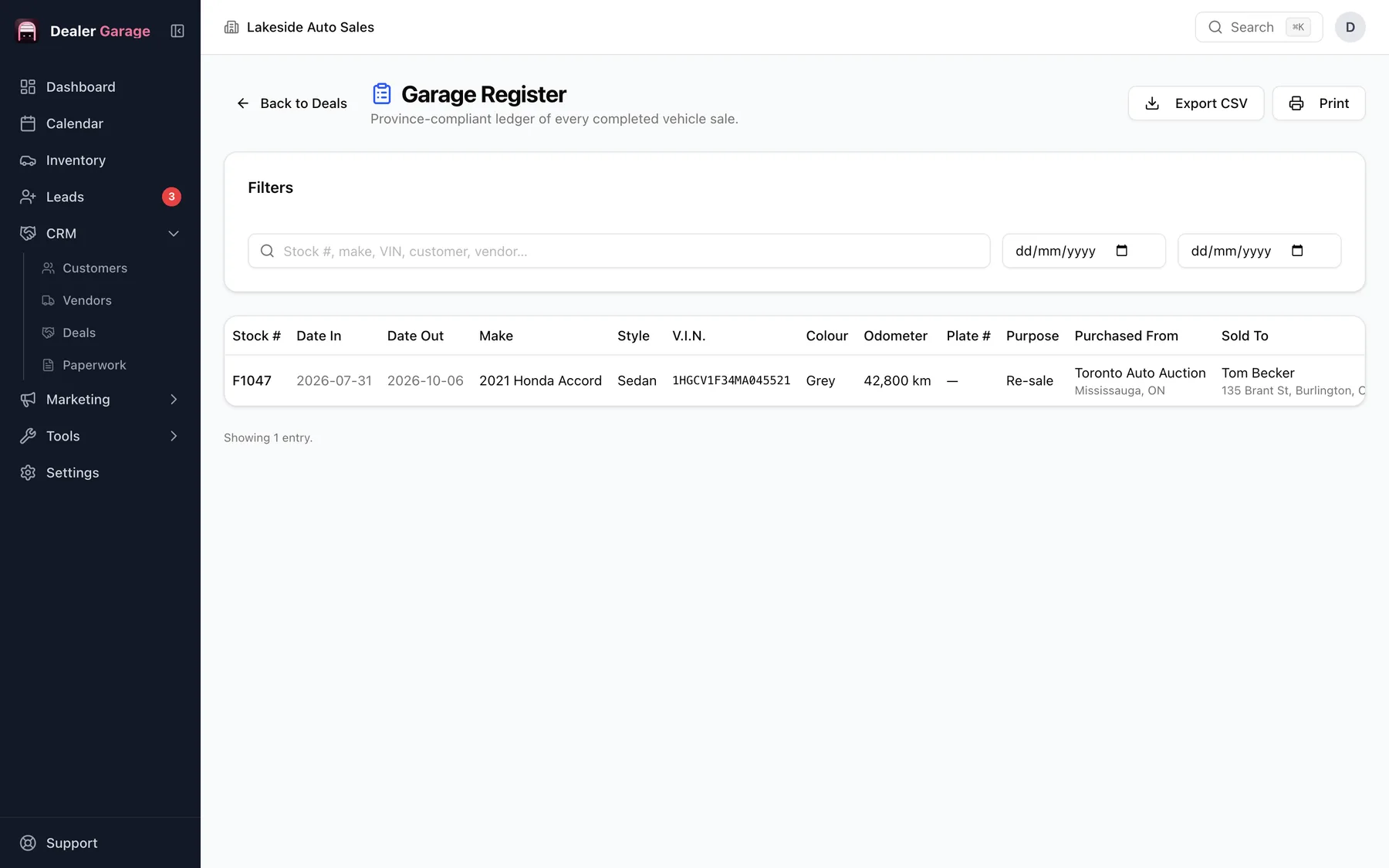
Task: Click the first date filter field
Action: pos(1083,251)
